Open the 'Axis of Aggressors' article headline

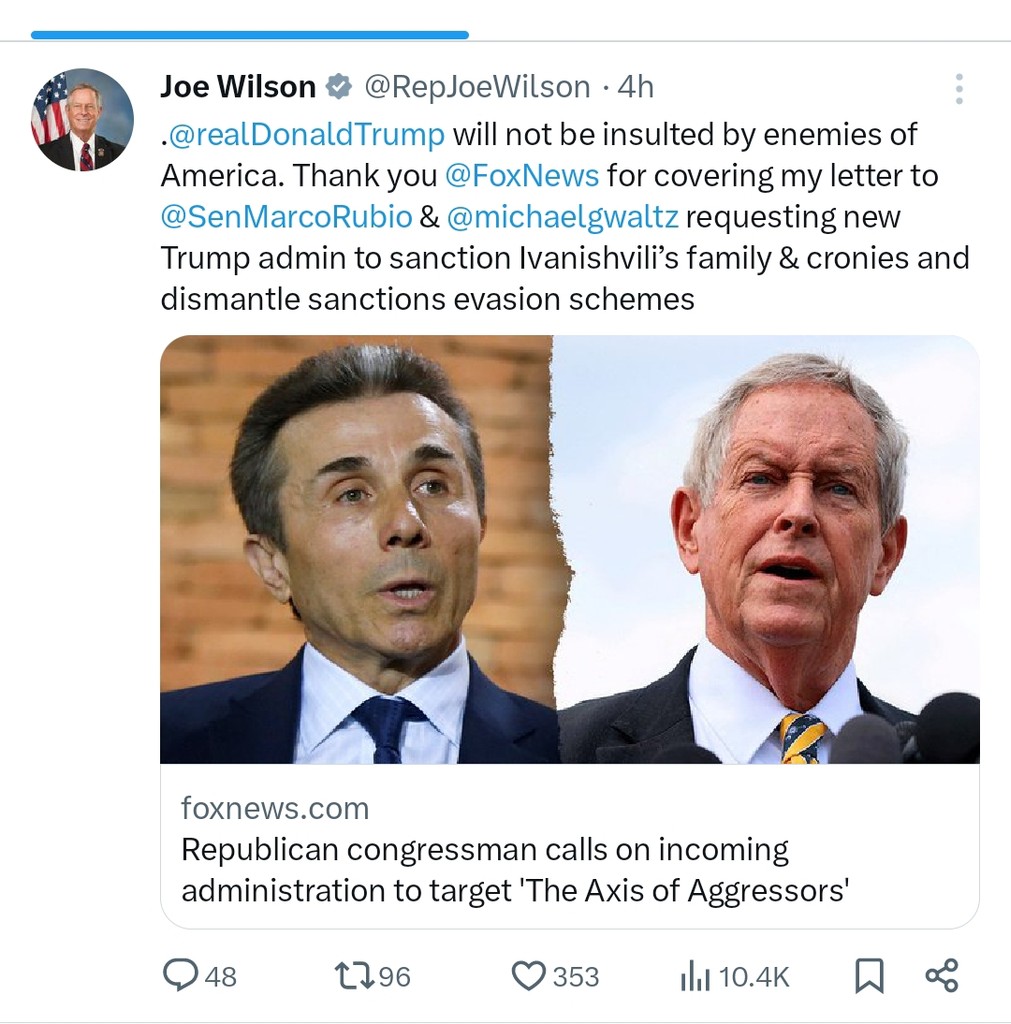pyautogui.click(x=515, y=869)
